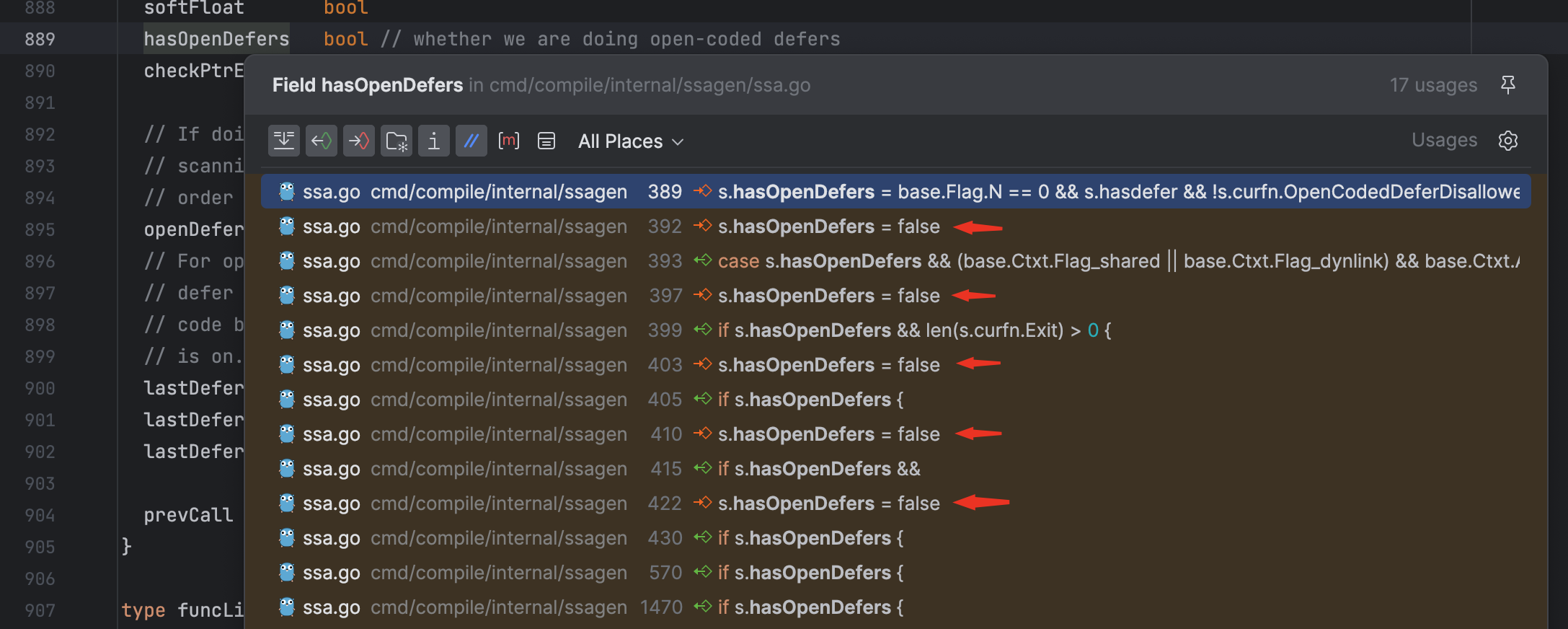Select usage at line 430

[x=895, y=538]
